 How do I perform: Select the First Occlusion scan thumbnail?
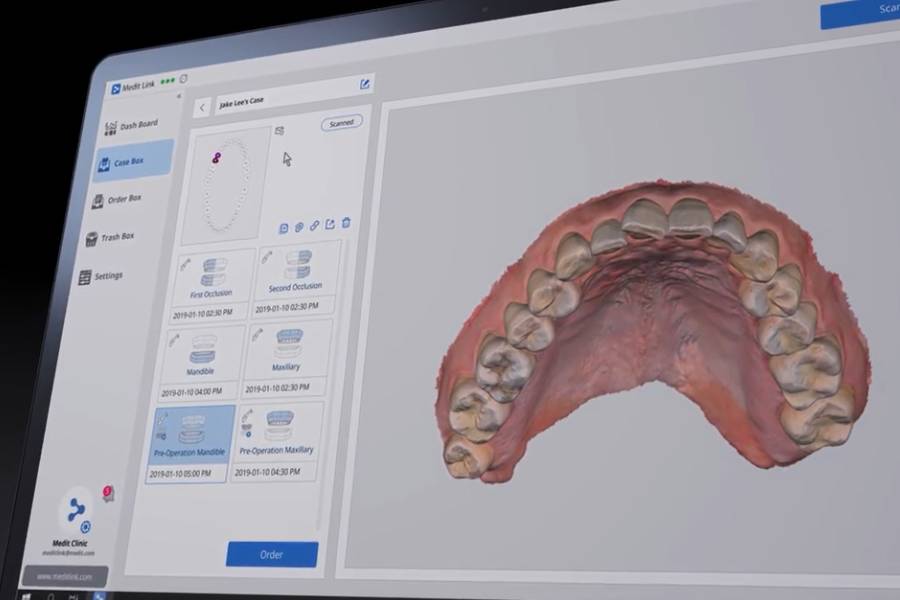tap(211, 280)
